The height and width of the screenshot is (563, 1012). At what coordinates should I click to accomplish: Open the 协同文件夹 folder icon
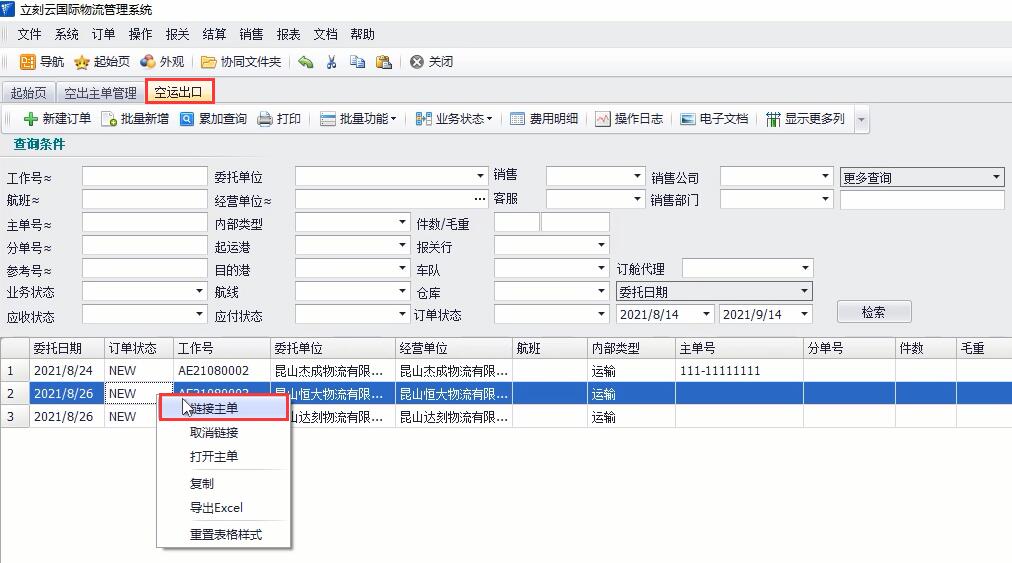click(x=209, y=62)
